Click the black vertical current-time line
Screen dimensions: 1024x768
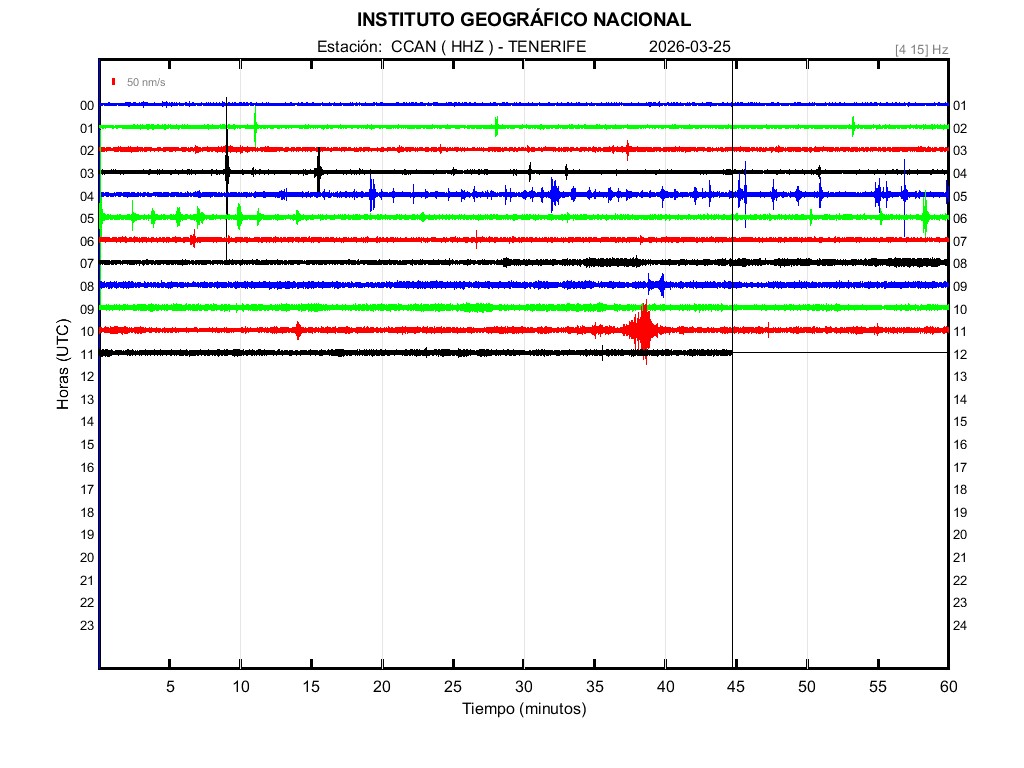(x=733, y=500)
